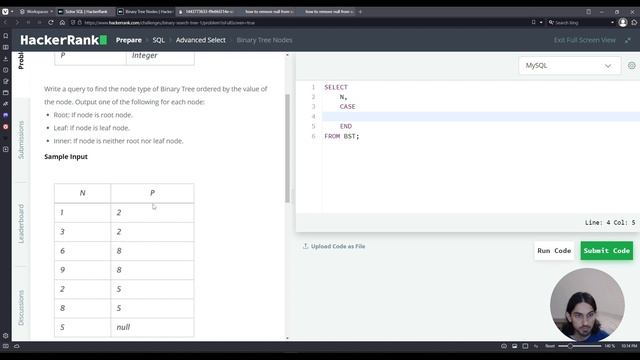Viewport: 640px width, 360px height.
Task: Open the extensions icon beside profile avatar
Action: [634, 22]
